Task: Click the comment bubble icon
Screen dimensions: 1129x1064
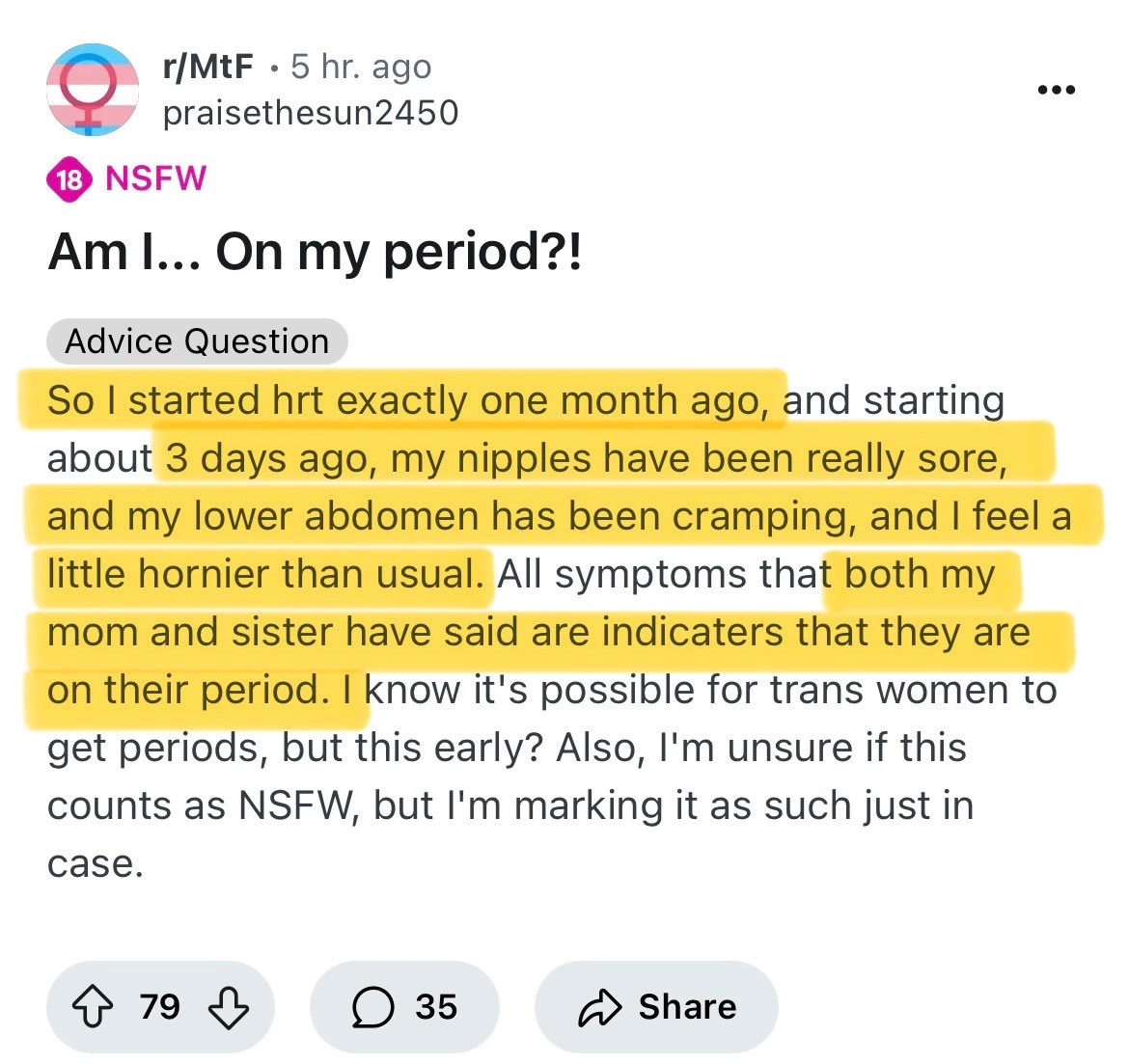Action: click(x=372, y=1007)
